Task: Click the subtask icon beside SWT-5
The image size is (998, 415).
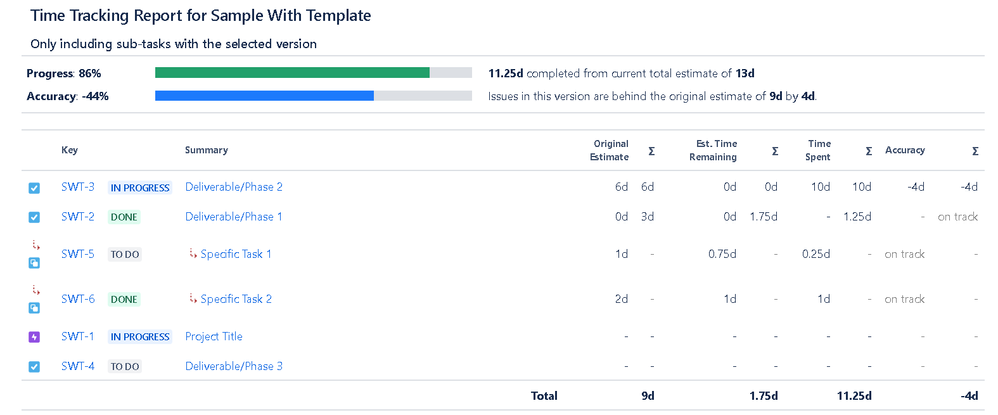Action: click(34, 262)
